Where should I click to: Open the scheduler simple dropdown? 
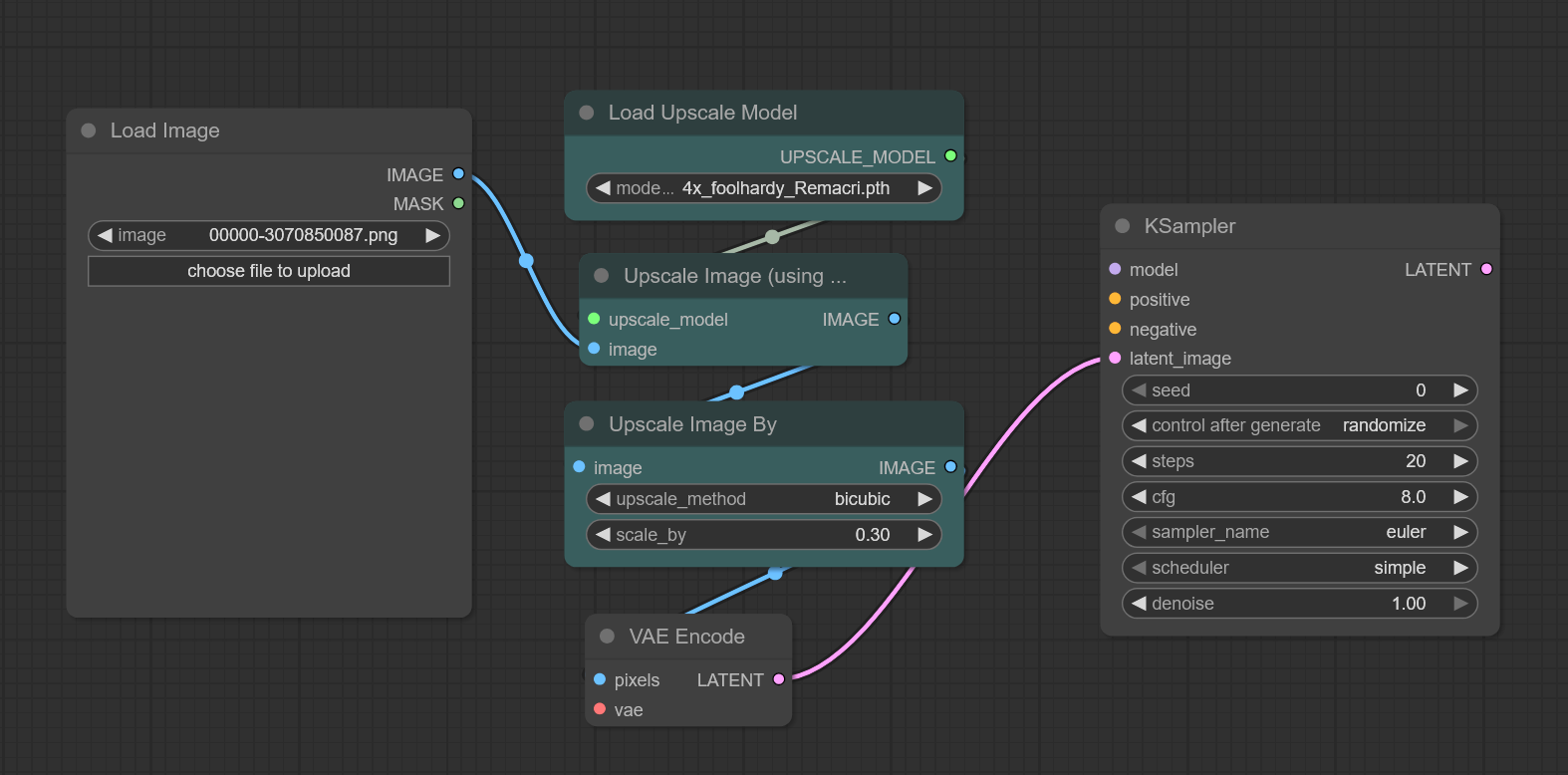point(1300,567)
